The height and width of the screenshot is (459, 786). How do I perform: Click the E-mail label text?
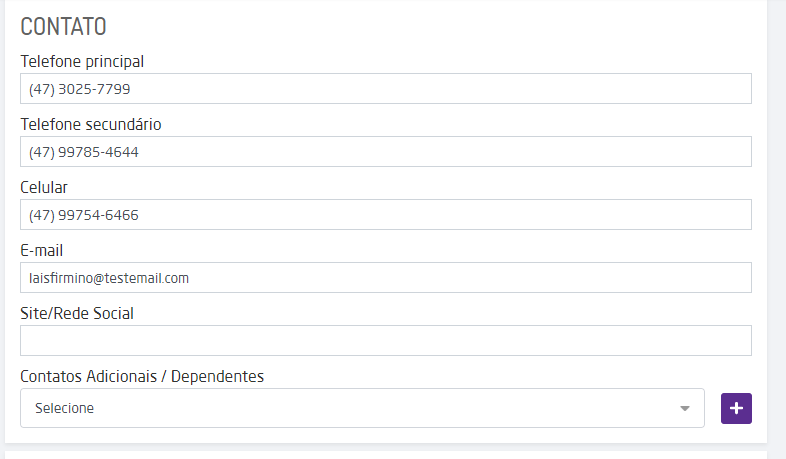[x=42, y=251]
